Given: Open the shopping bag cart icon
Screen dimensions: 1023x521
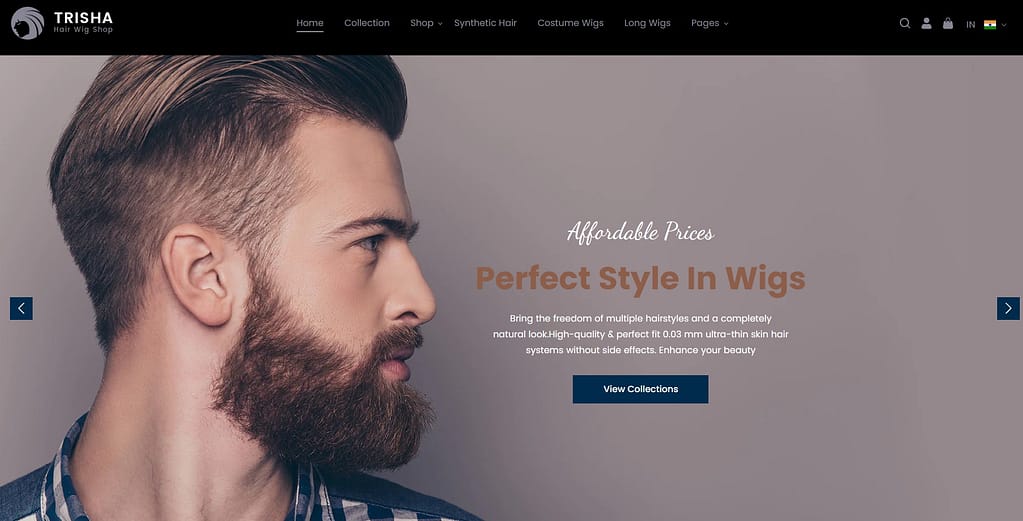Looking at the screenshot, I should 948,23.
